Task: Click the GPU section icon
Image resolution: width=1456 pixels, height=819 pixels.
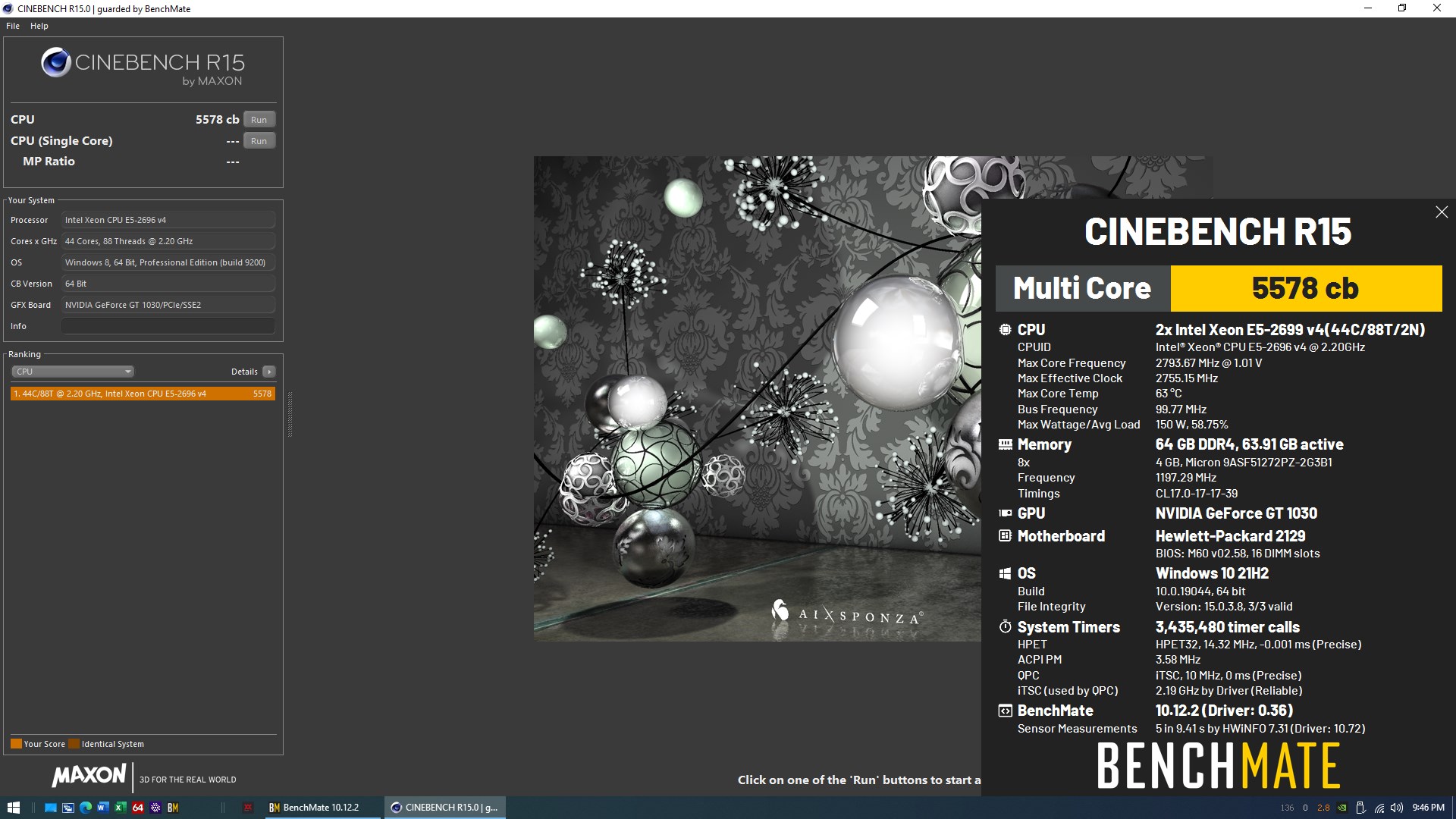Action: click(x=1005, y=513)
